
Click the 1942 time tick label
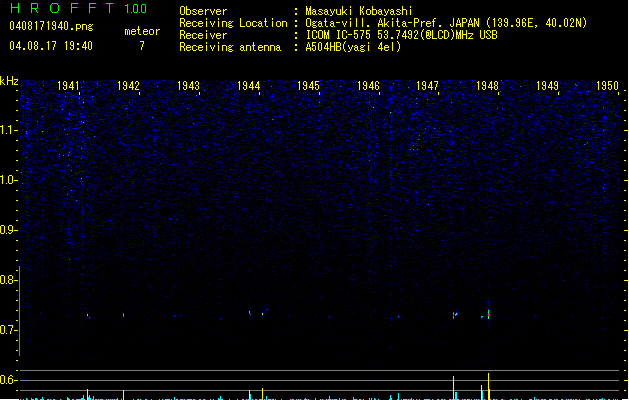128,86
